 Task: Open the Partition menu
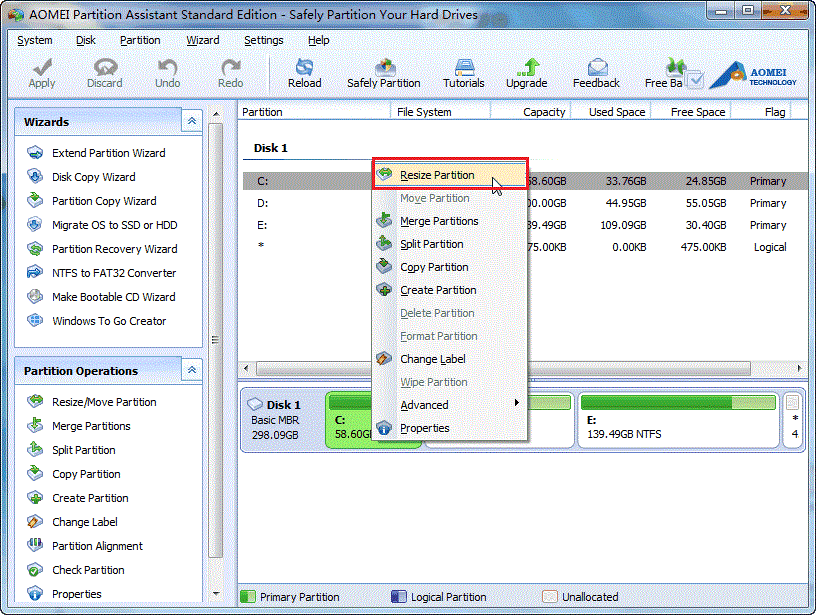pos(140,40)
